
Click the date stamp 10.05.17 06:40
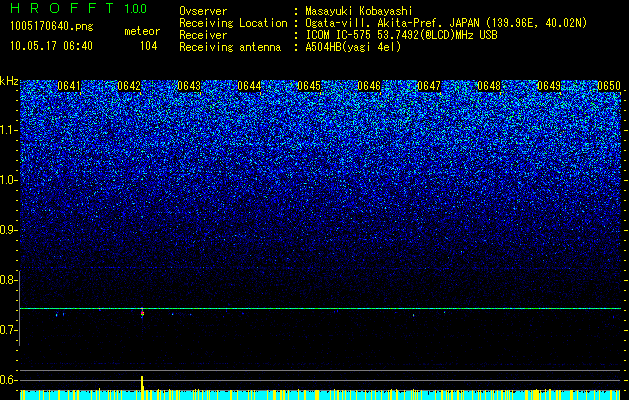tap(51, 46)
